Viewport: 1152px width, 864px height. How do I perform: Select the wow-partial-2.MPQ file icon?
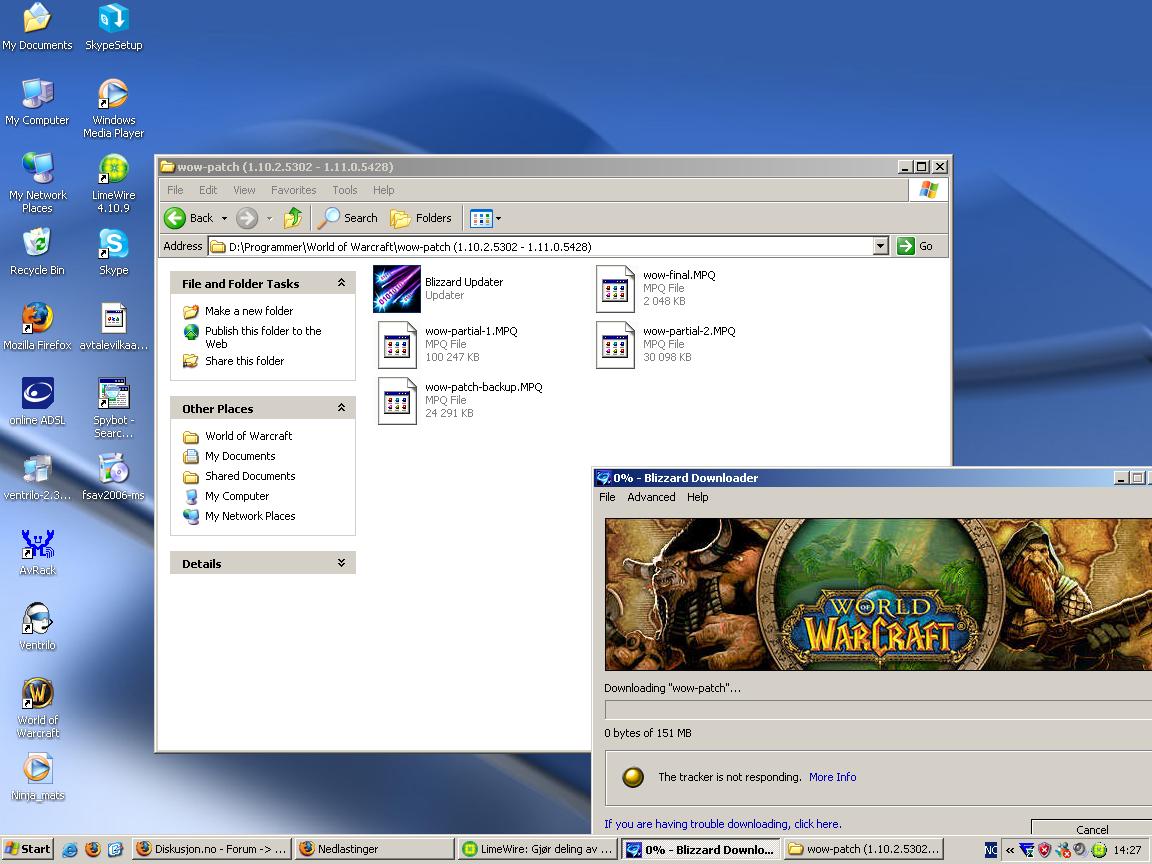615,345
